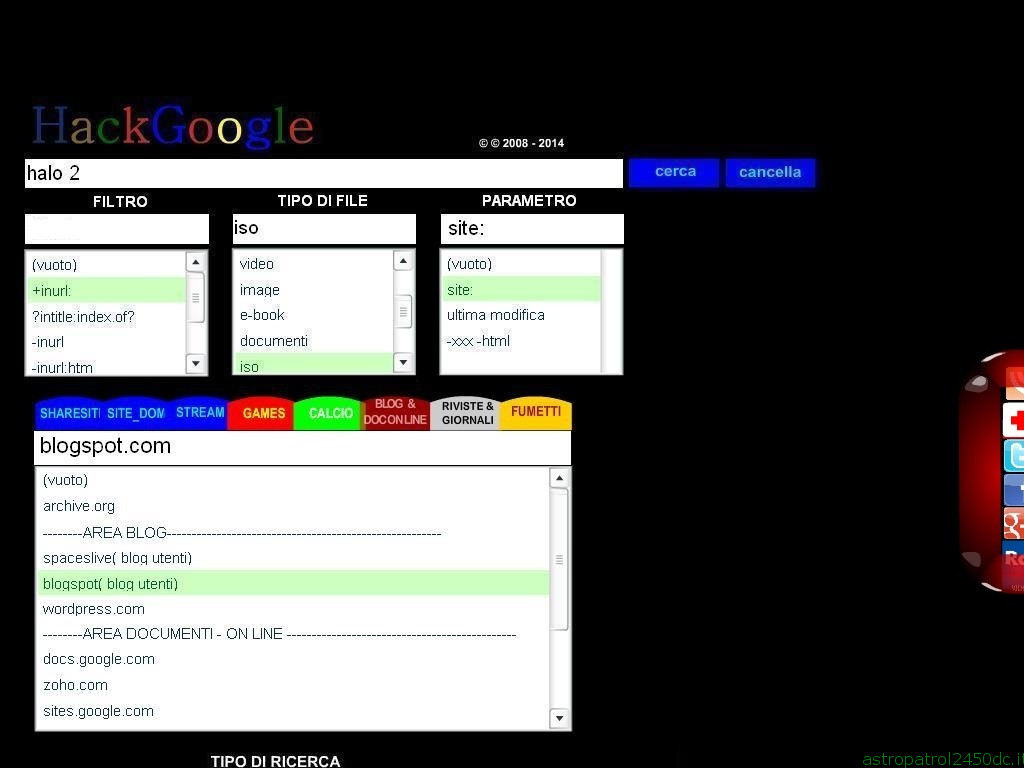Viewport: 1024px width, 768px height.
Task: Switch to the SITE_DOM tab
Action: click(x=135, y=413)
